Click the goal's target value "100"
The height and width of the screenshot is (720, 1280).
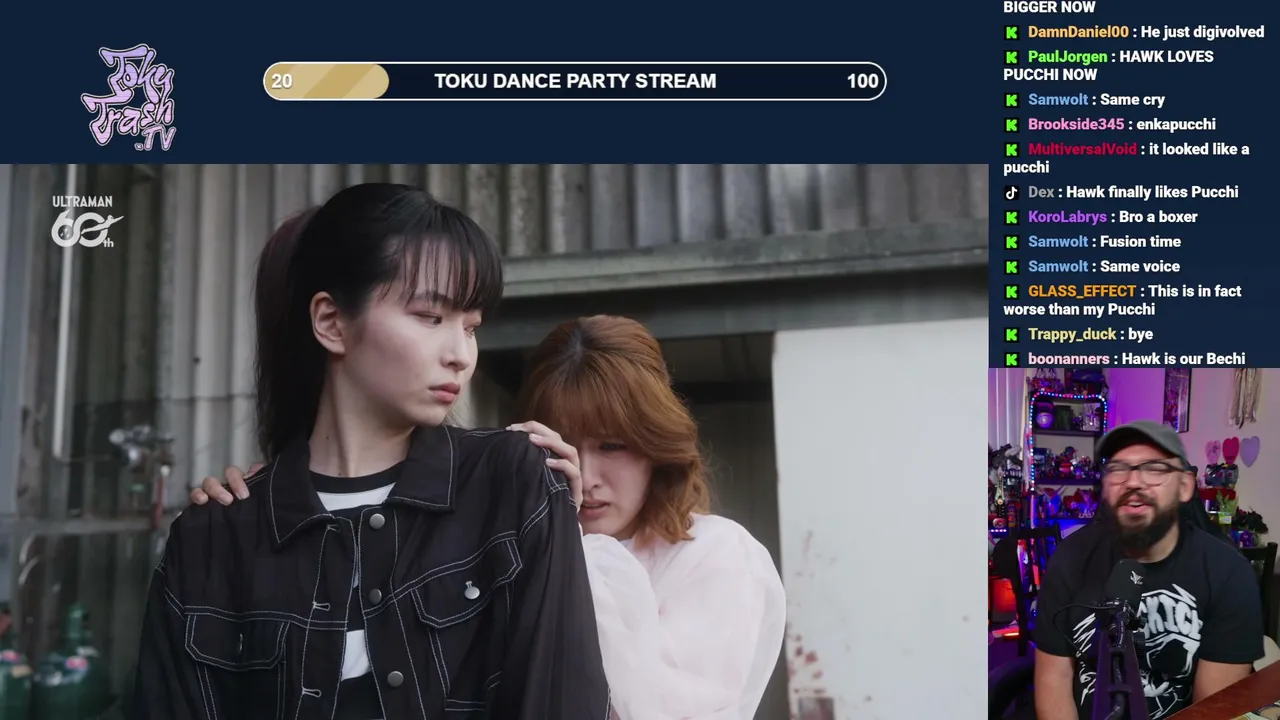click(862, 81)
